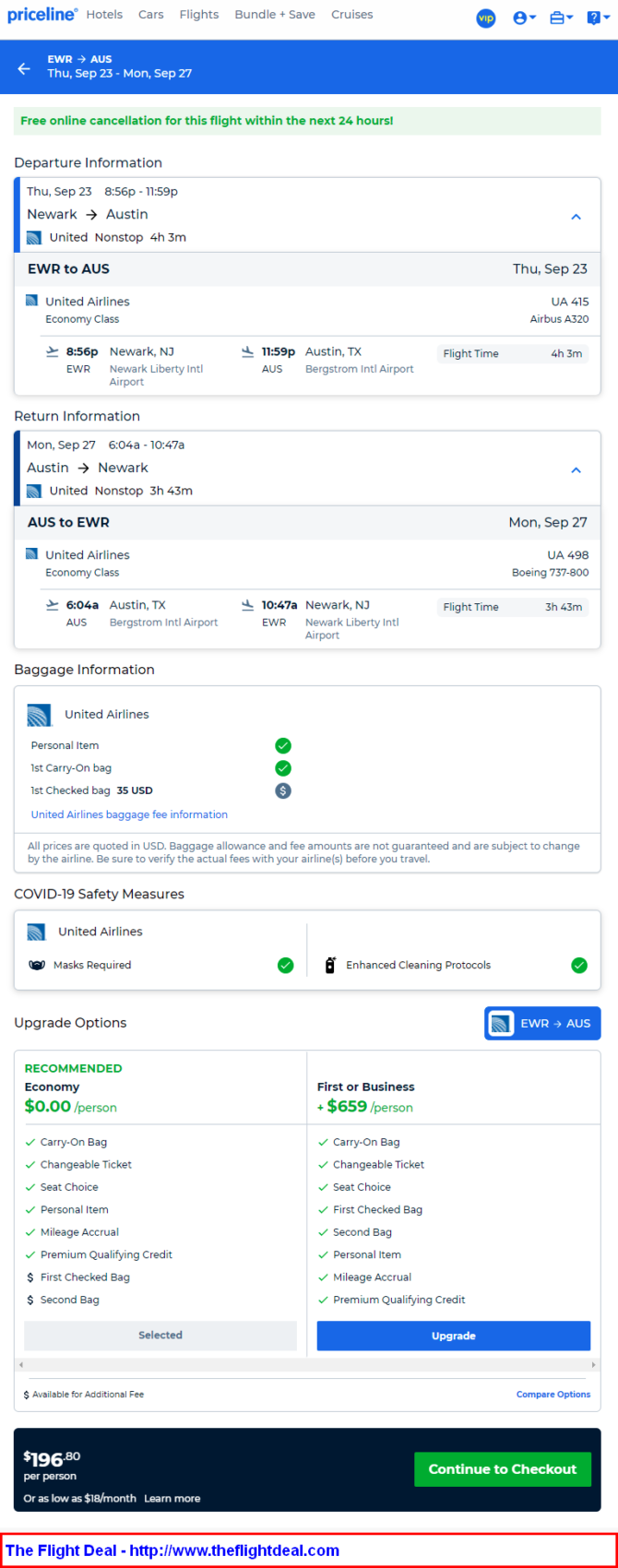Open the VIP badge icon
This screenshot has width=618, height=1568.
486,18
